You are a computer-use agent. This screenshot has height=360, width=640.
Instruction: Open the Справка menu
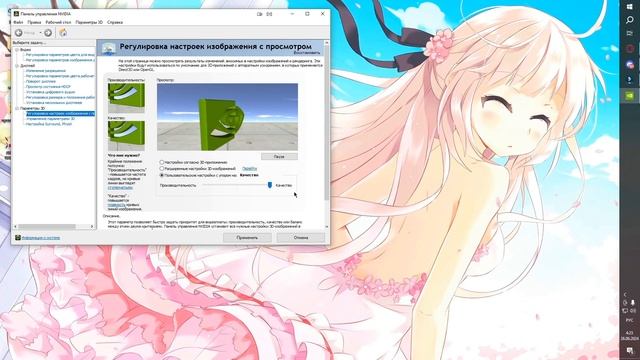pyautogui.click(x=115, y=22)
